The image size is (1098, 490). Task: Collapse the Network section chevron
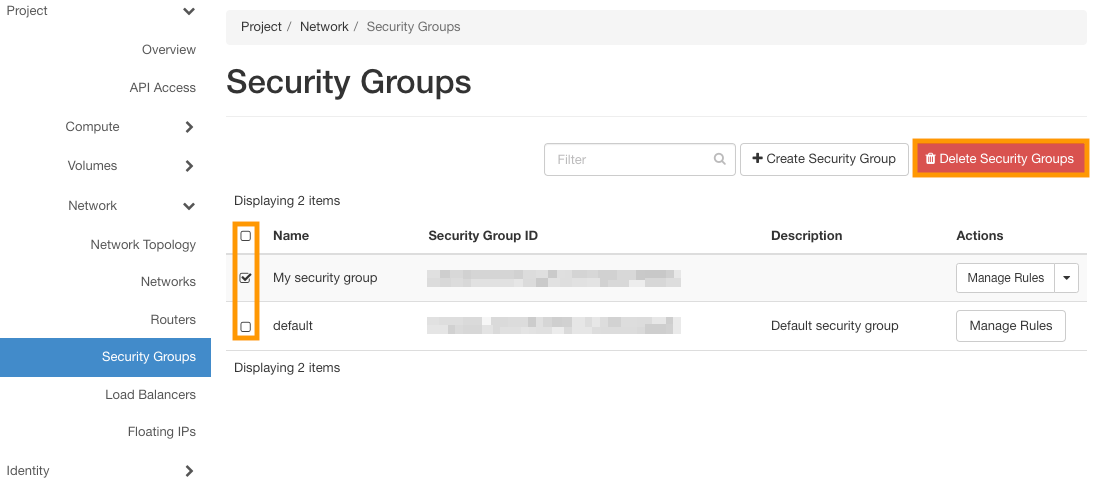[x=188, y=206]
